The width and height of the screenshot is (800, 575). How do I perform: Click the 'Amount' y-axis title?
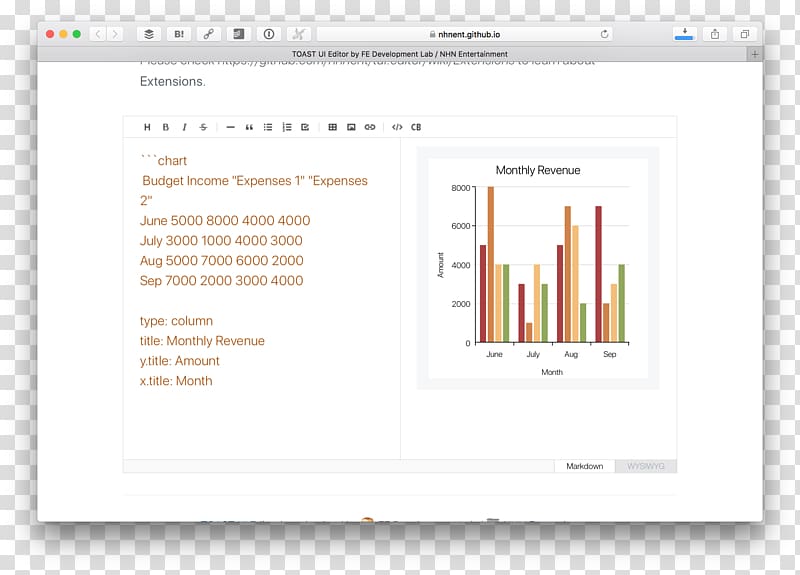441,265
